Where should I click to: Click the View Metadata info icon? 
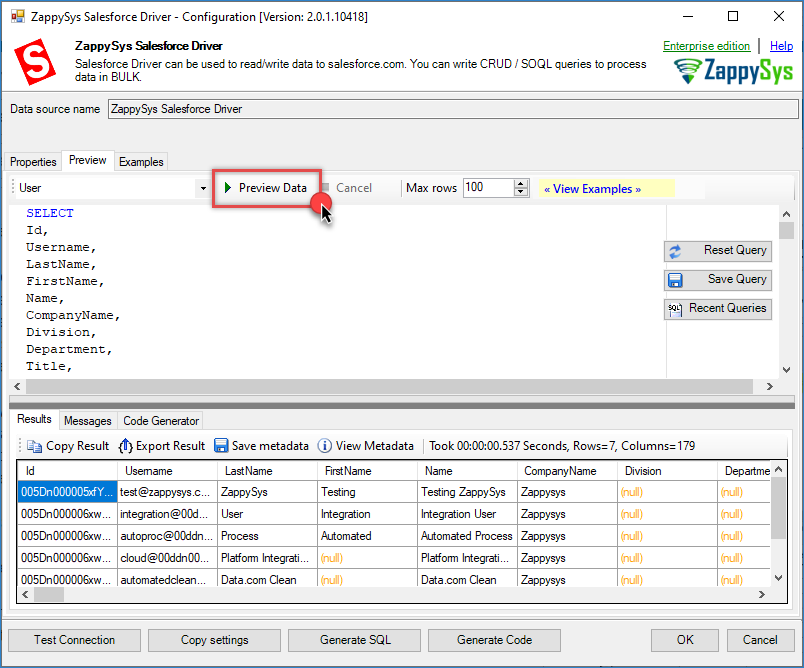click(x=325, y=446)
